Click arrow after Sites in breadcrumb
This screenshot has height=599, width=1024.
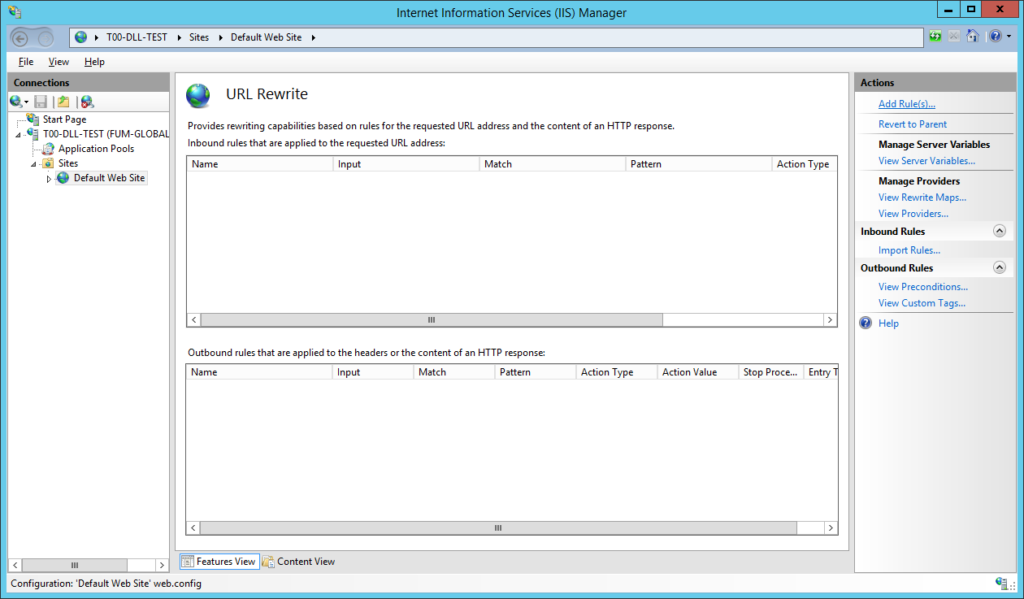220,38
